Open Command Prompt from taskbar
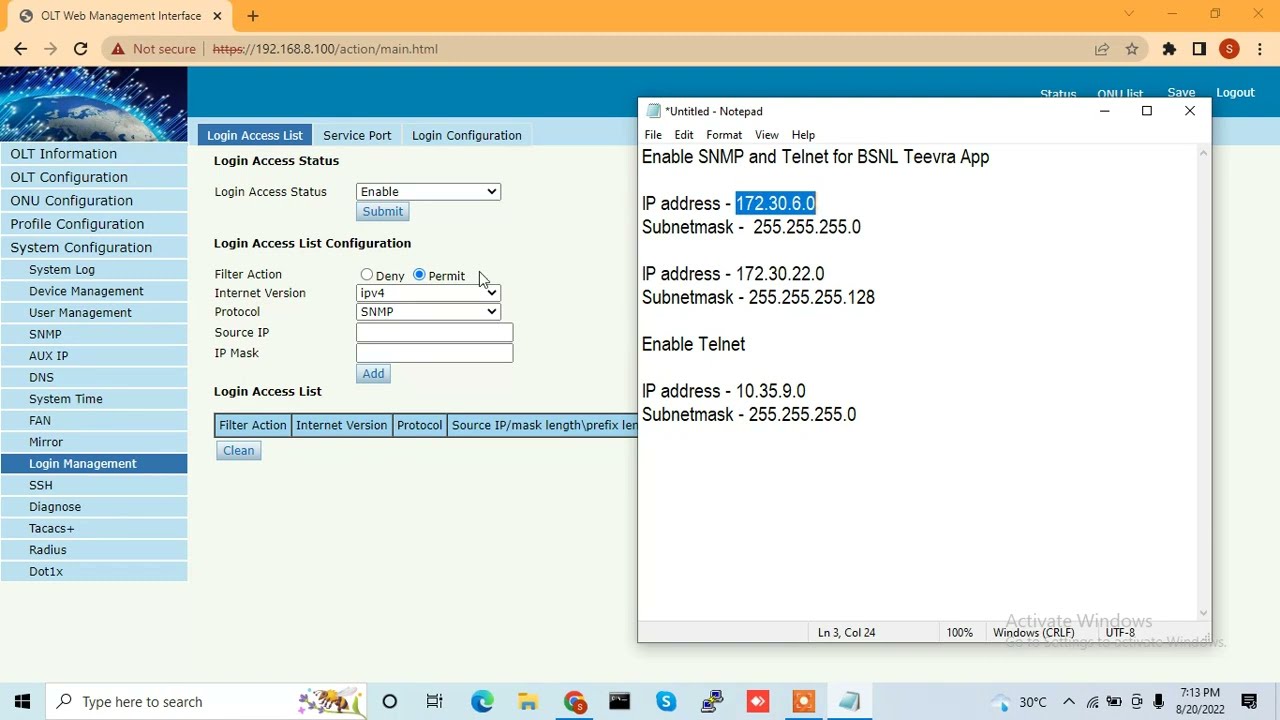The height and width of the screenshot is (720, 1280). coord(620,701)
